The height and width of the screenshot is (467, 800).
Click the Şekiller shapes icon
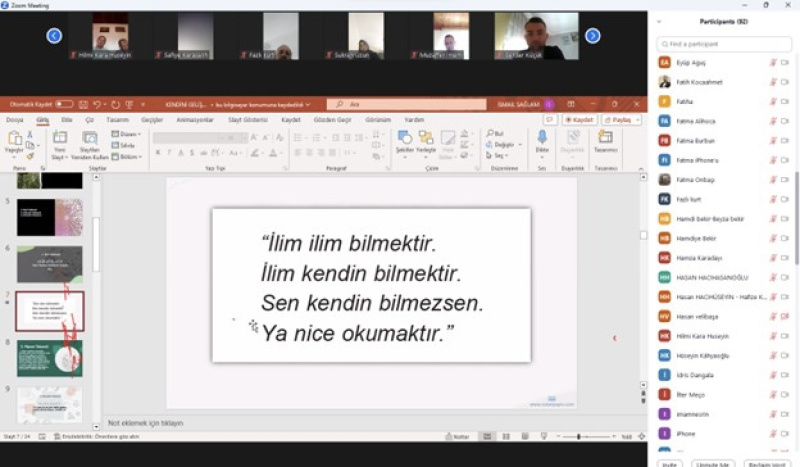405,137
